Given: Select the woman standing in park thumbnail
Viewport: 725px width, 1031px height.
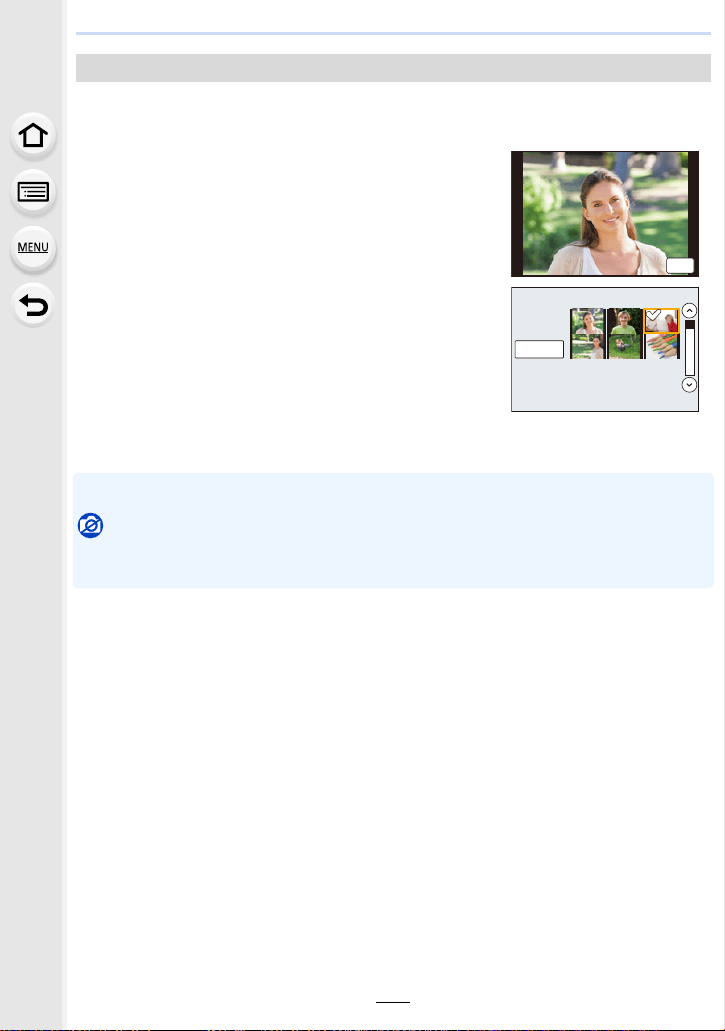Looking at the screenshot, I should (x=587, y=347).
